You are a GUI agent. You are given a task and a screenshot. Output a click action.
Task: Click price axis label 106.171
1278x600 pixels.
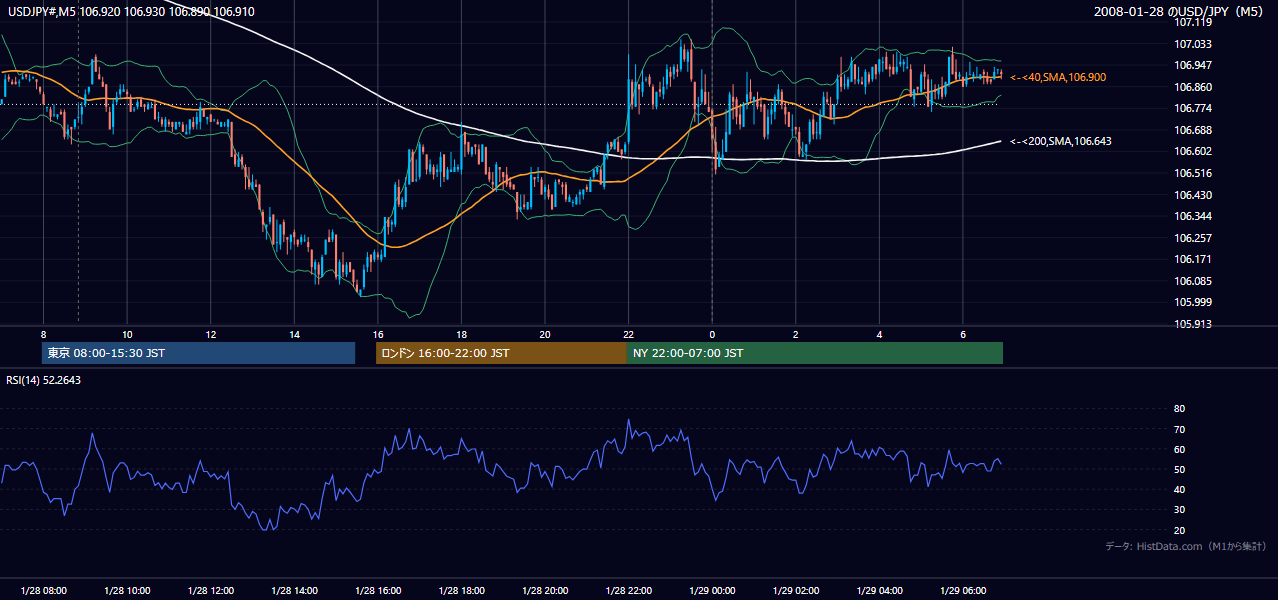point(1193,259)
